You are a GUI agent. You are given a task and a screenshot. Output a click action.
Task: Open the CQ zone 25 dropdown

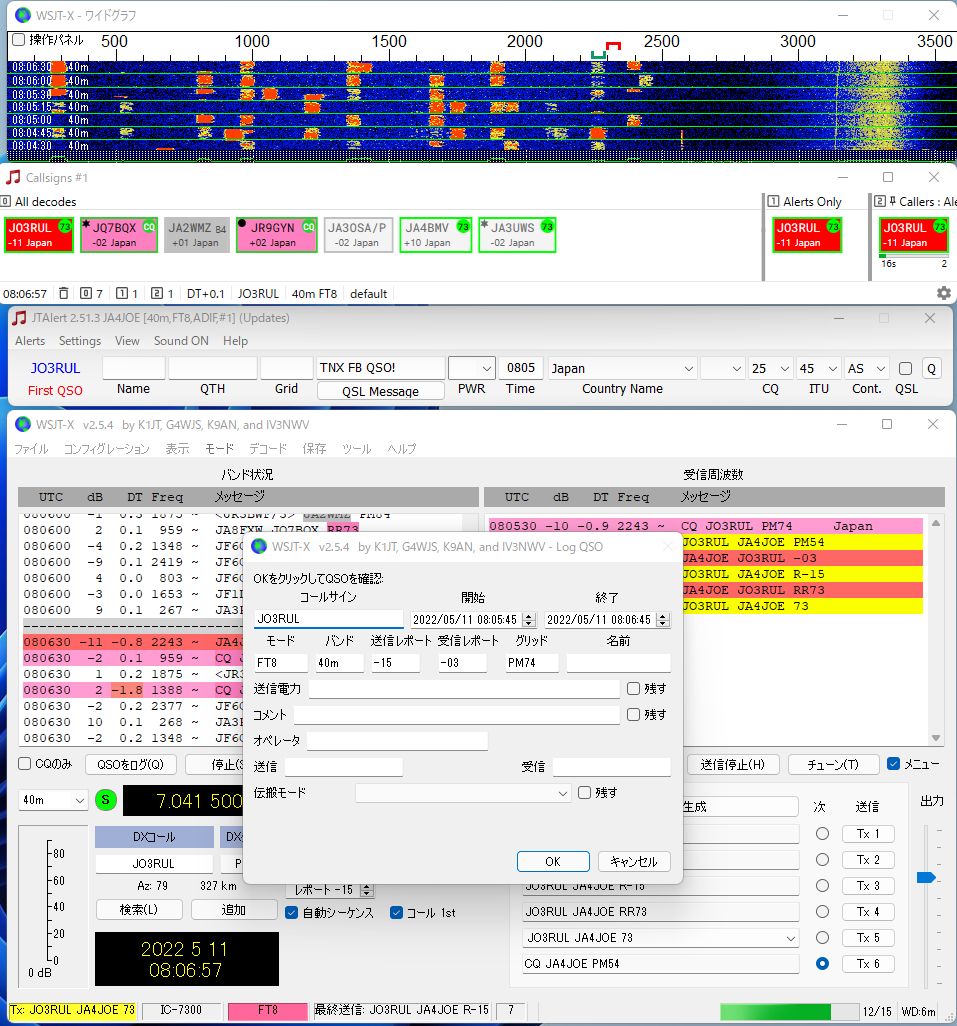(x=770, y=368)
